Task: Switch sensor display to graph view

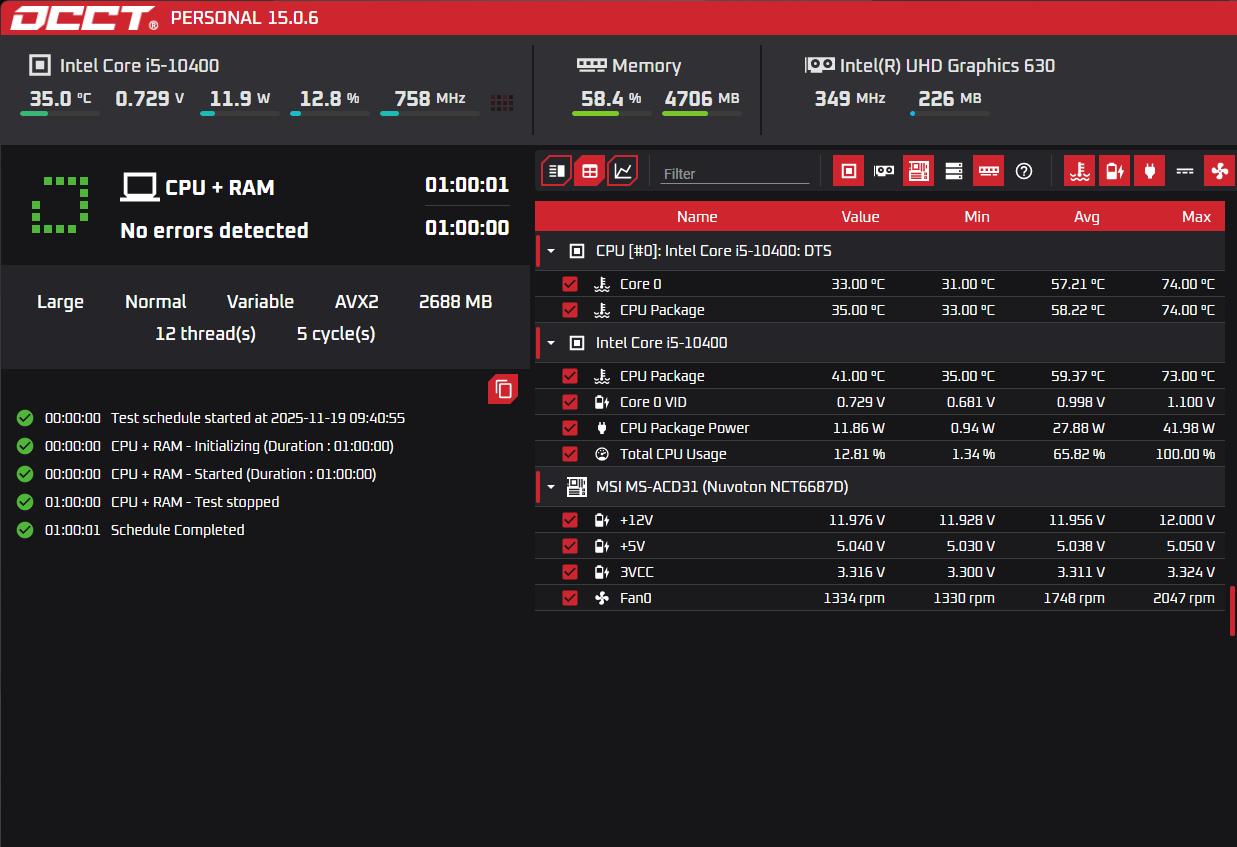Action: click(622, 171)
